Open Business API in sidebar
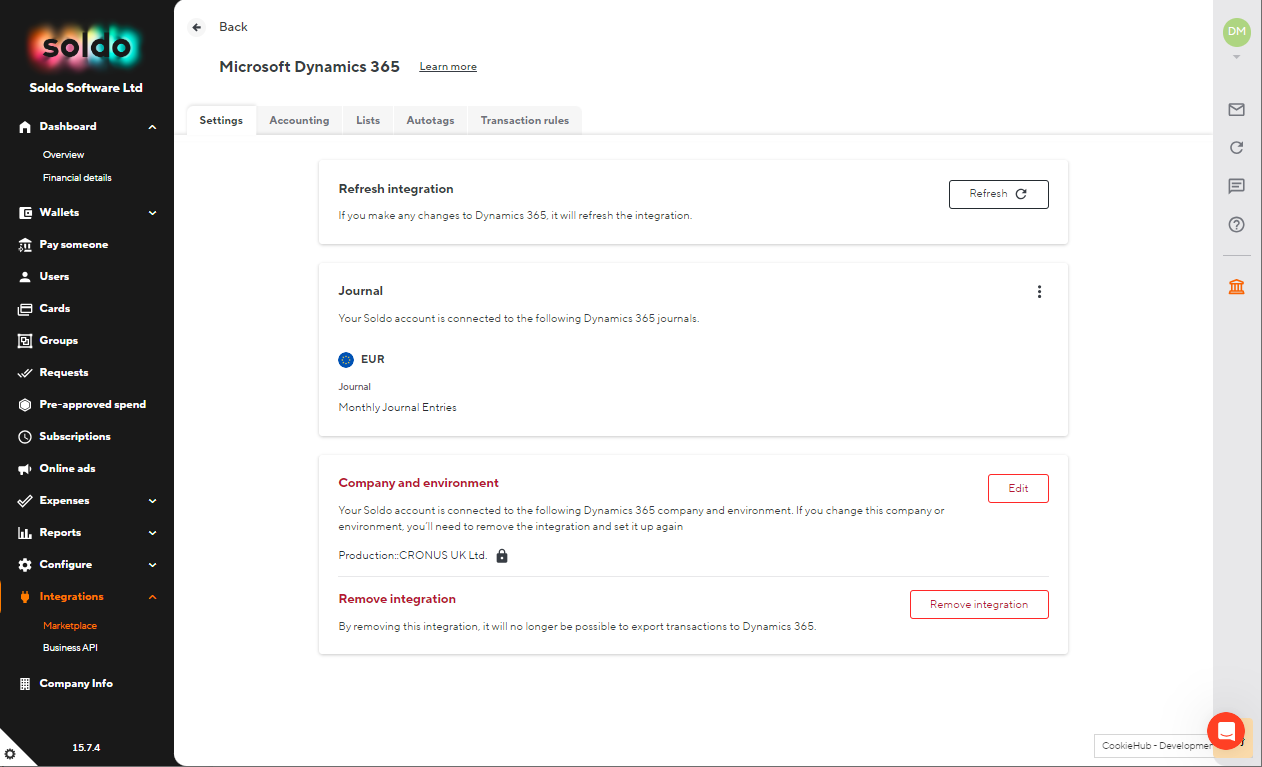 (70, 648)
